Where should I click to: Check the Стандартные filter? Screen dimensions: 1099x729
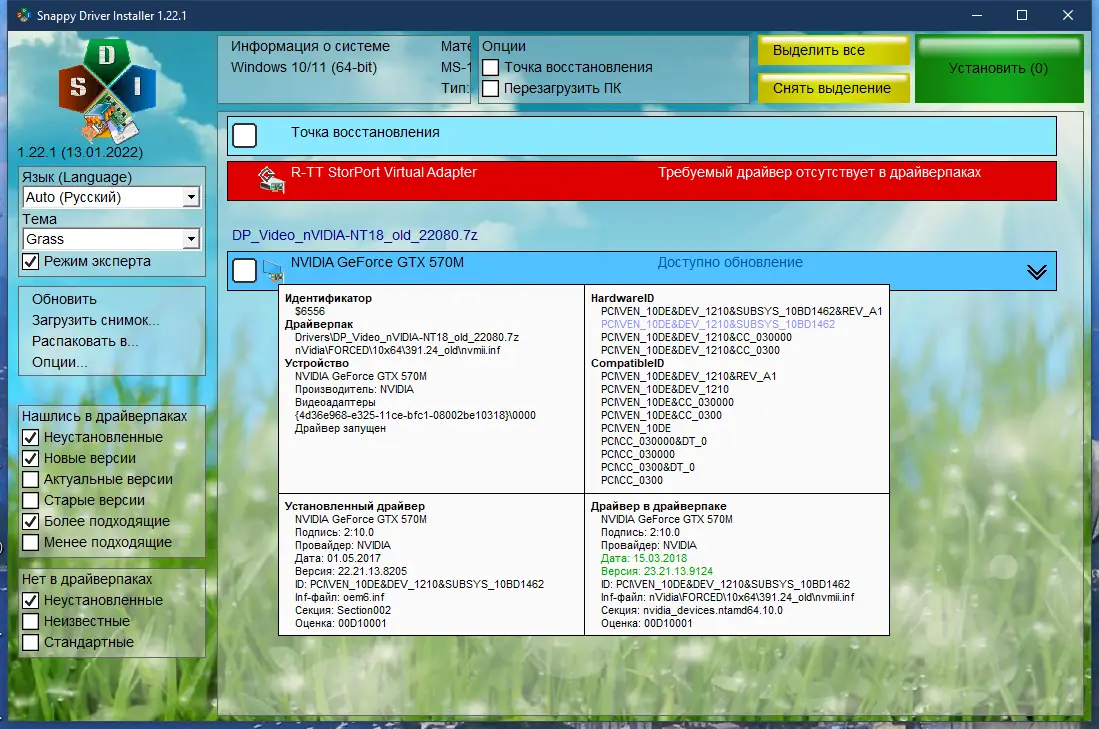[31, 642]
